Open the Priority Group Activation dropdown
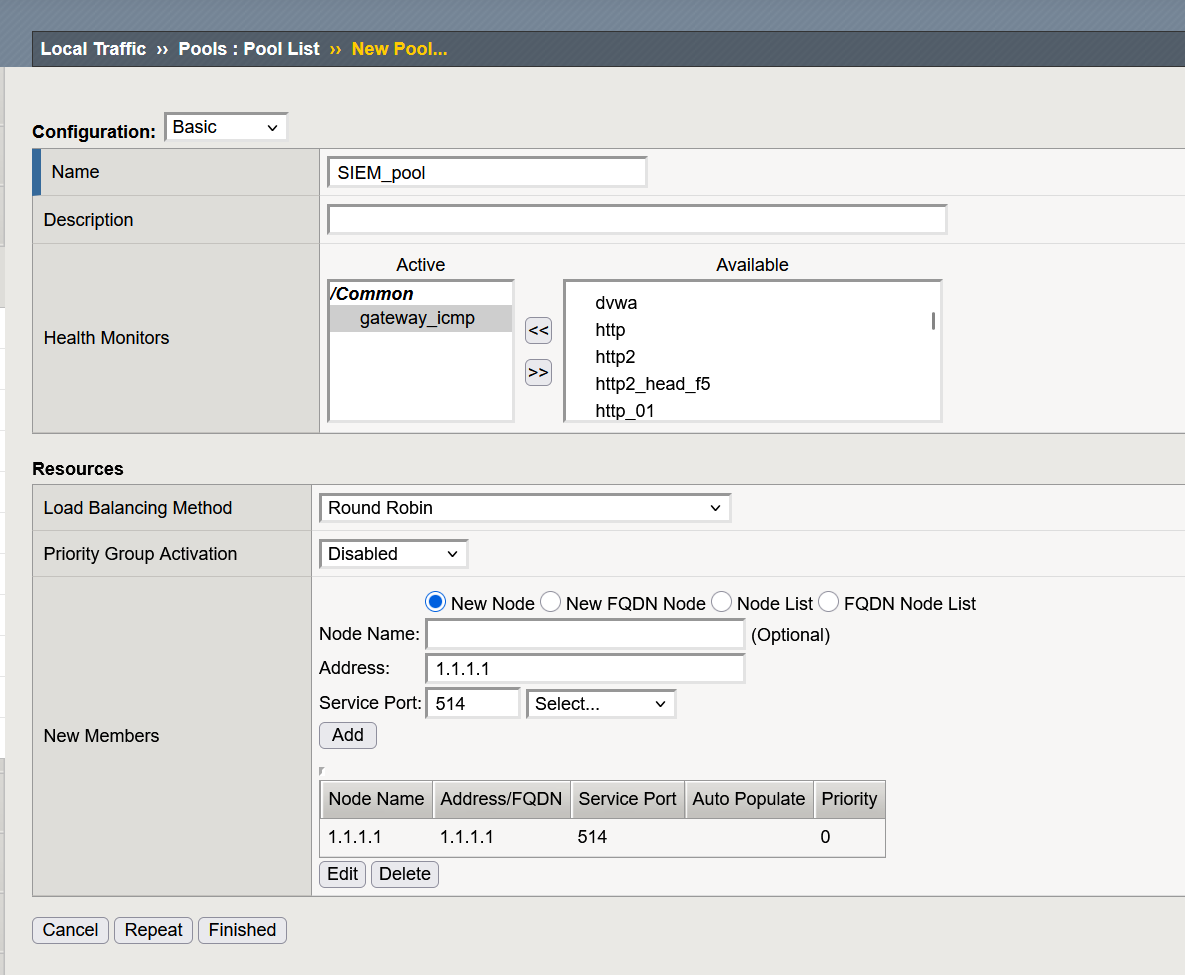 pos(393,554)
